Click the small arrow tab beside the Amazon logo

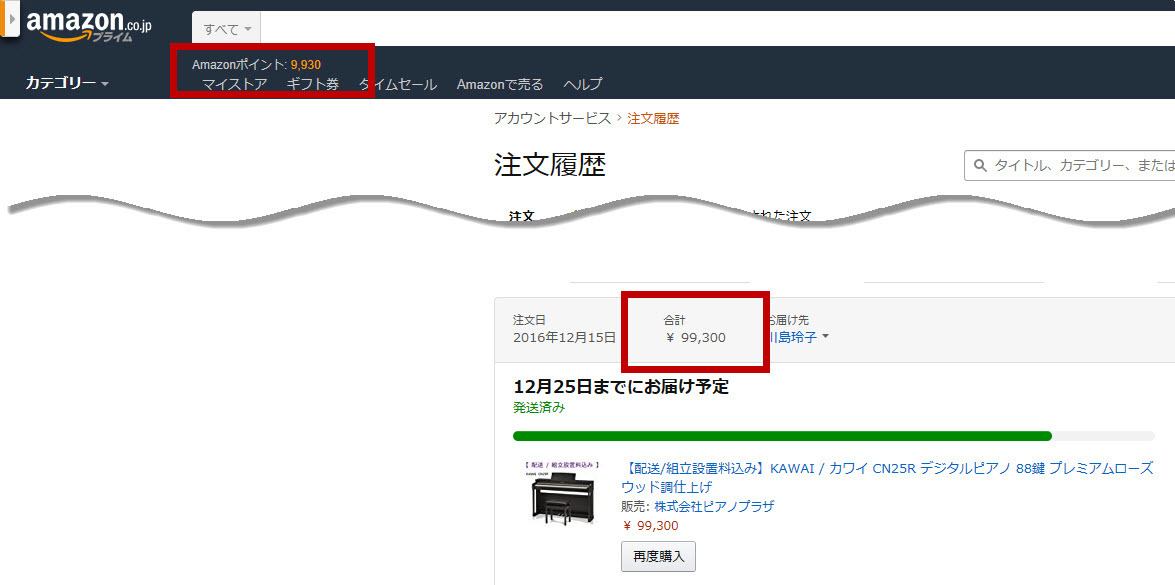tap(9, 18)
